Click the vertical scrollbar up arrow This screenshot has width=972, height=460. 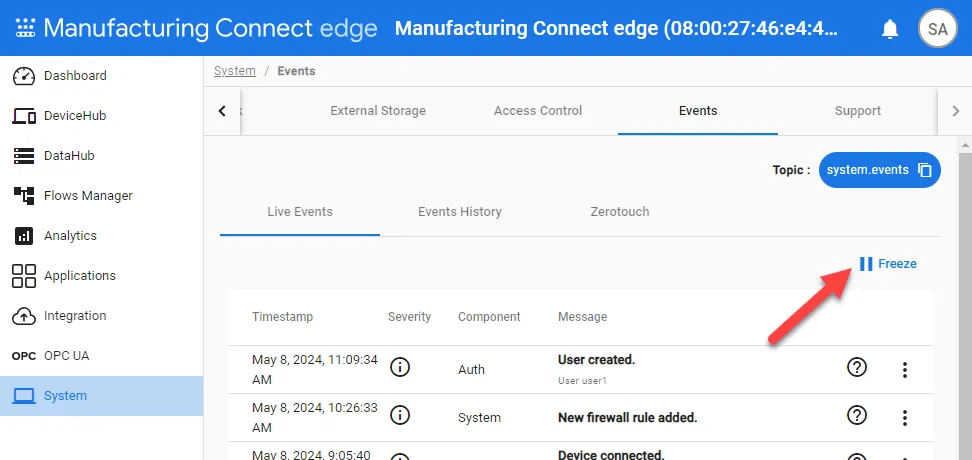pos(965,144)
